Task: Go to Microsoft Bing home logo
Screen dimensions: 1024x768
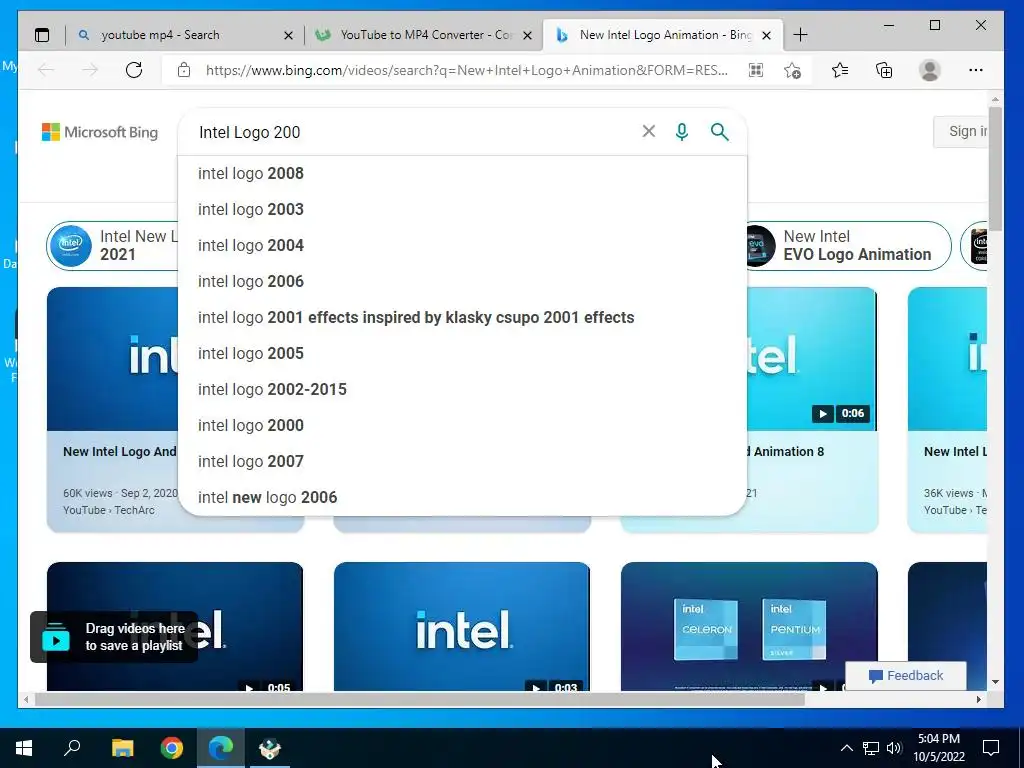Action: [x=100, y=132]
